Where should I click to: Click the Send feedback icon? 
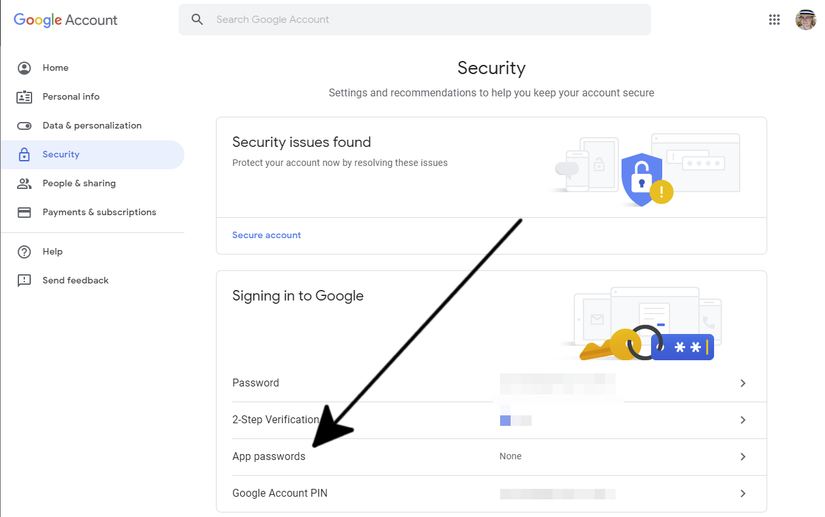[x=24, y=281]
